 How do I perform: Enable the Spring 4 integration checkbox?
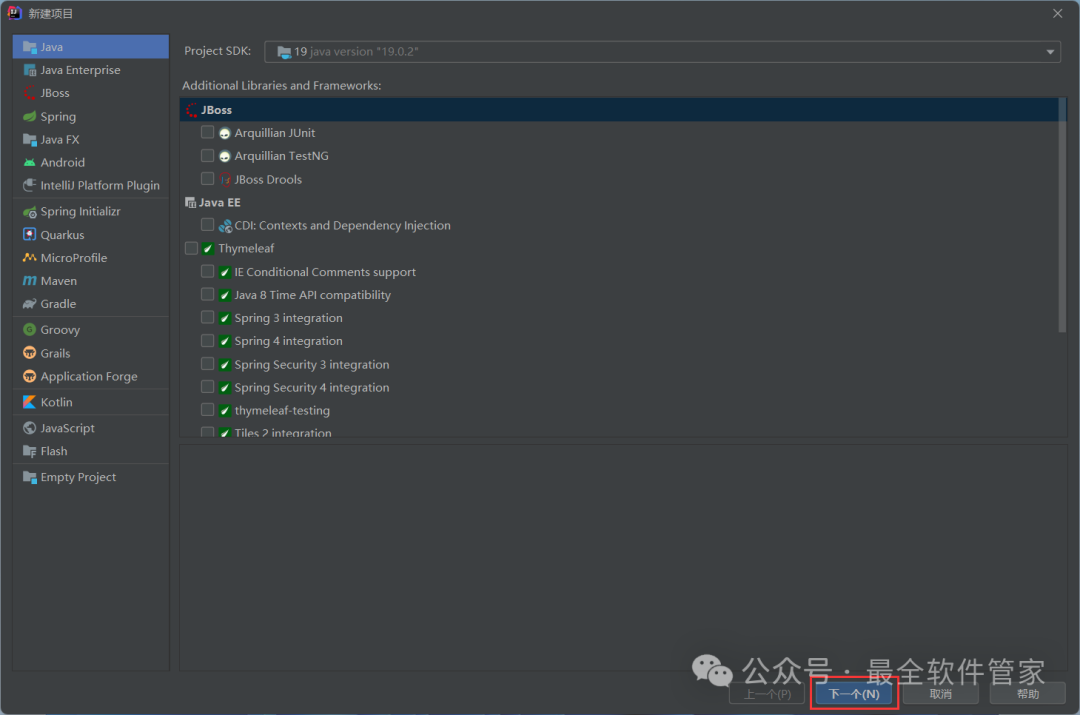click(x=207, y=341)
